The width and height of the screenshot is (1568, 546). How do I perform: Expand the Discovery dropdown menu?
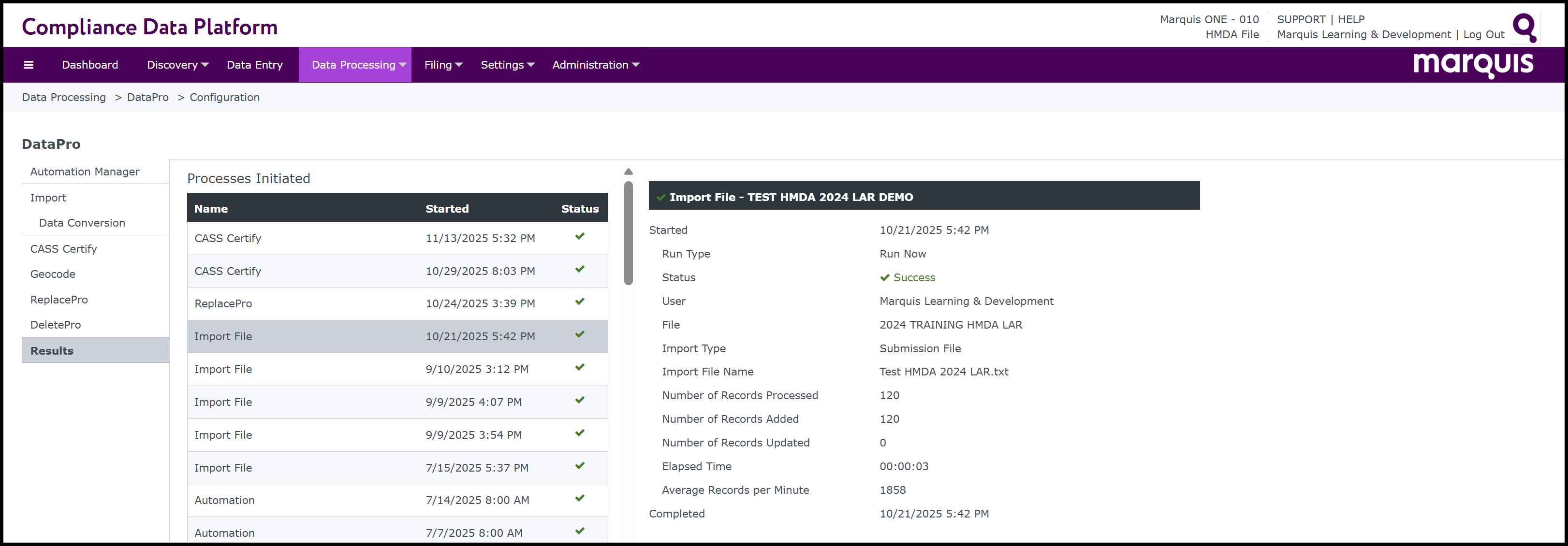click(177, 65)
